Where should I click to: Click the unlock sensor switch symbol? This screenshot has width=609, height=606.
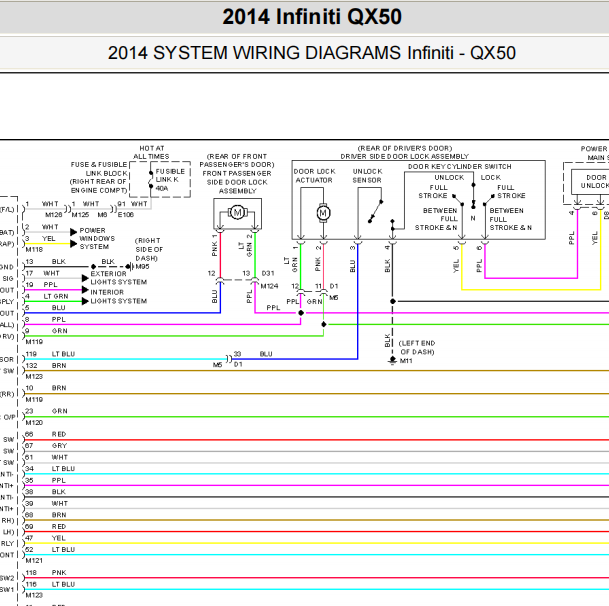coord(375,211)
